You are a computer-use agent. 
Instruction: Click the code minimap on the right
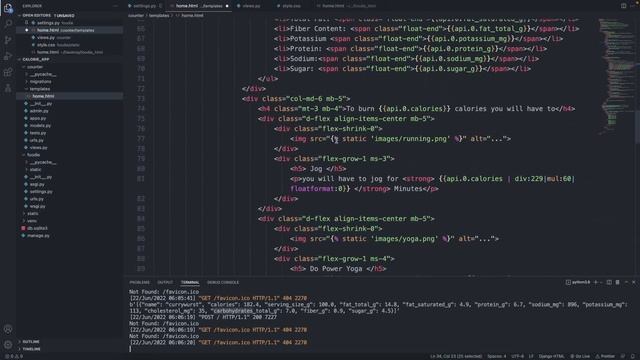point(616,76)
